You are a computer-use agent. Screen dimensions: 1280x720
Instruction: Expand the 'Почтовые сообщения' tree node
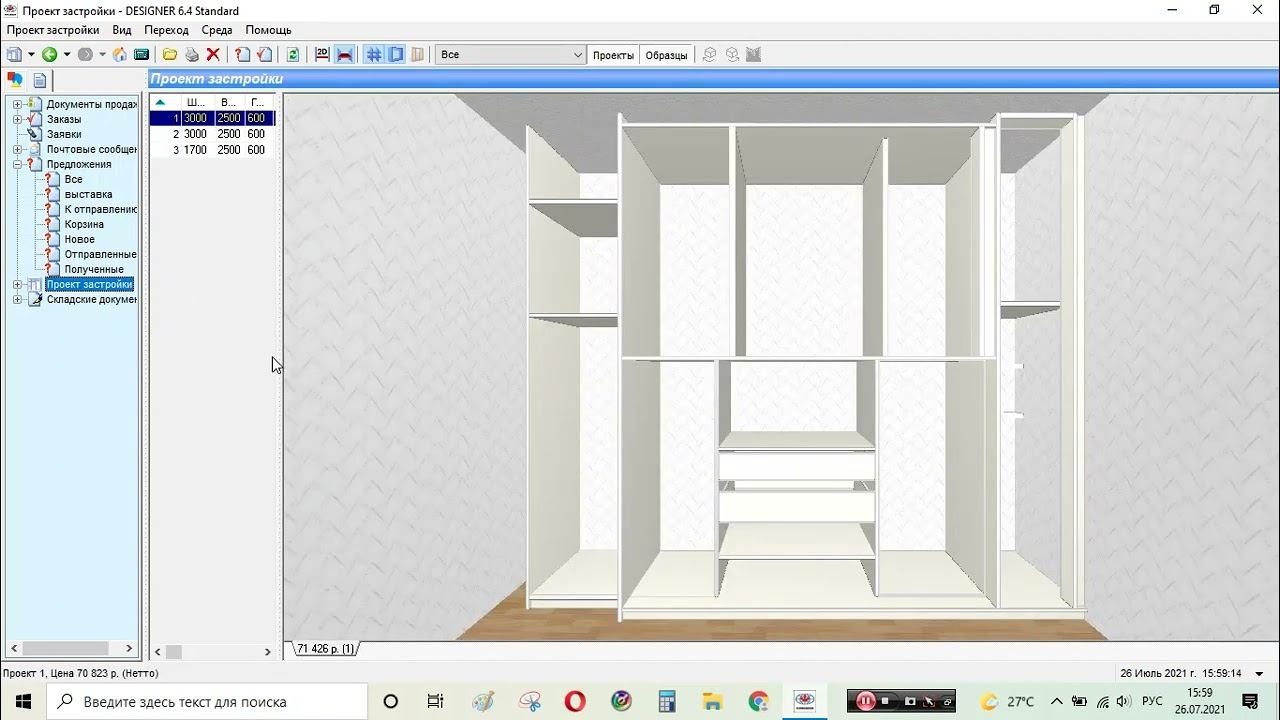coord(17,149)
